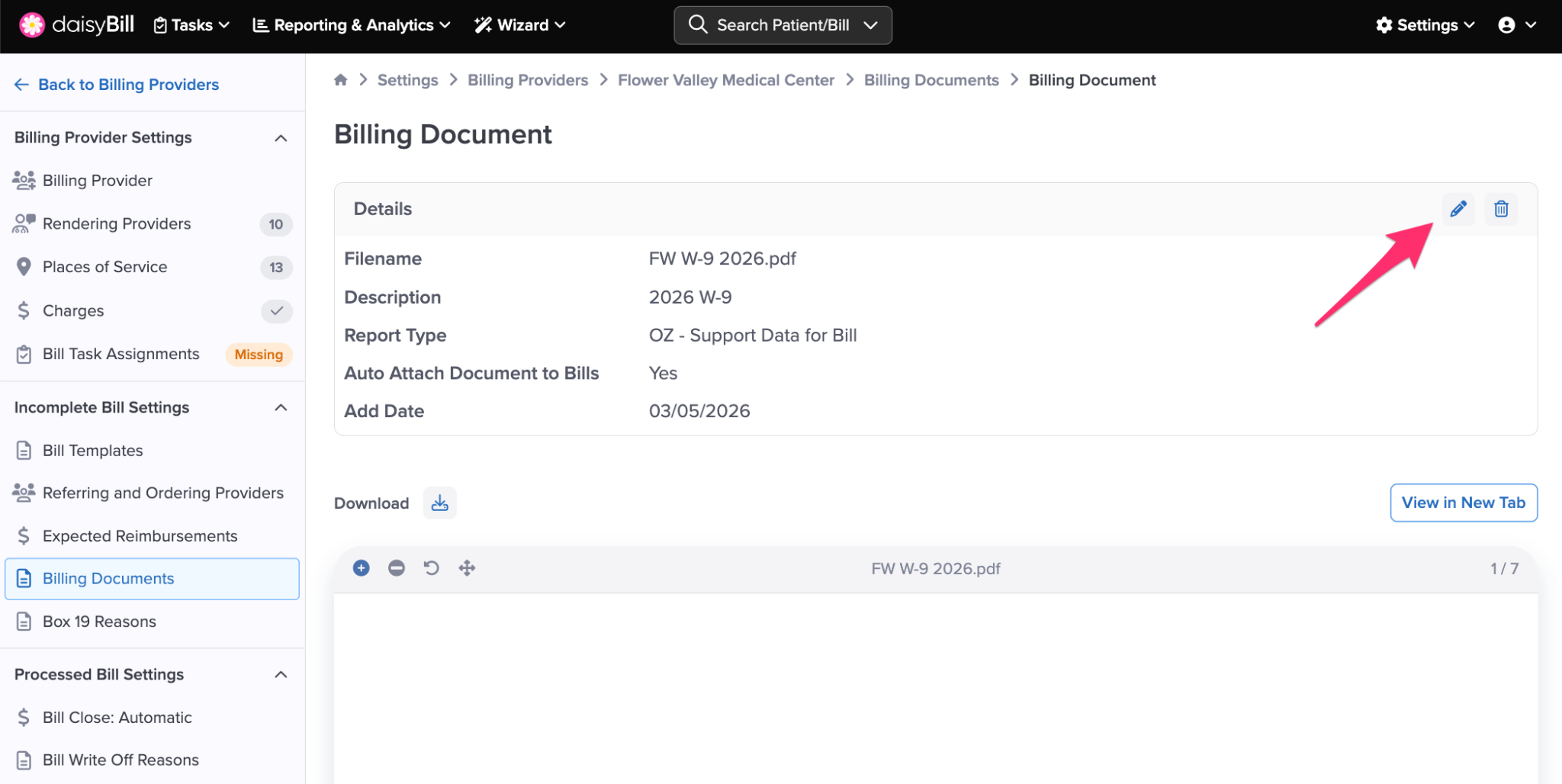Open the Reporting & Analytics menu
Viewport: 1562px width, 784px height.
352,25
